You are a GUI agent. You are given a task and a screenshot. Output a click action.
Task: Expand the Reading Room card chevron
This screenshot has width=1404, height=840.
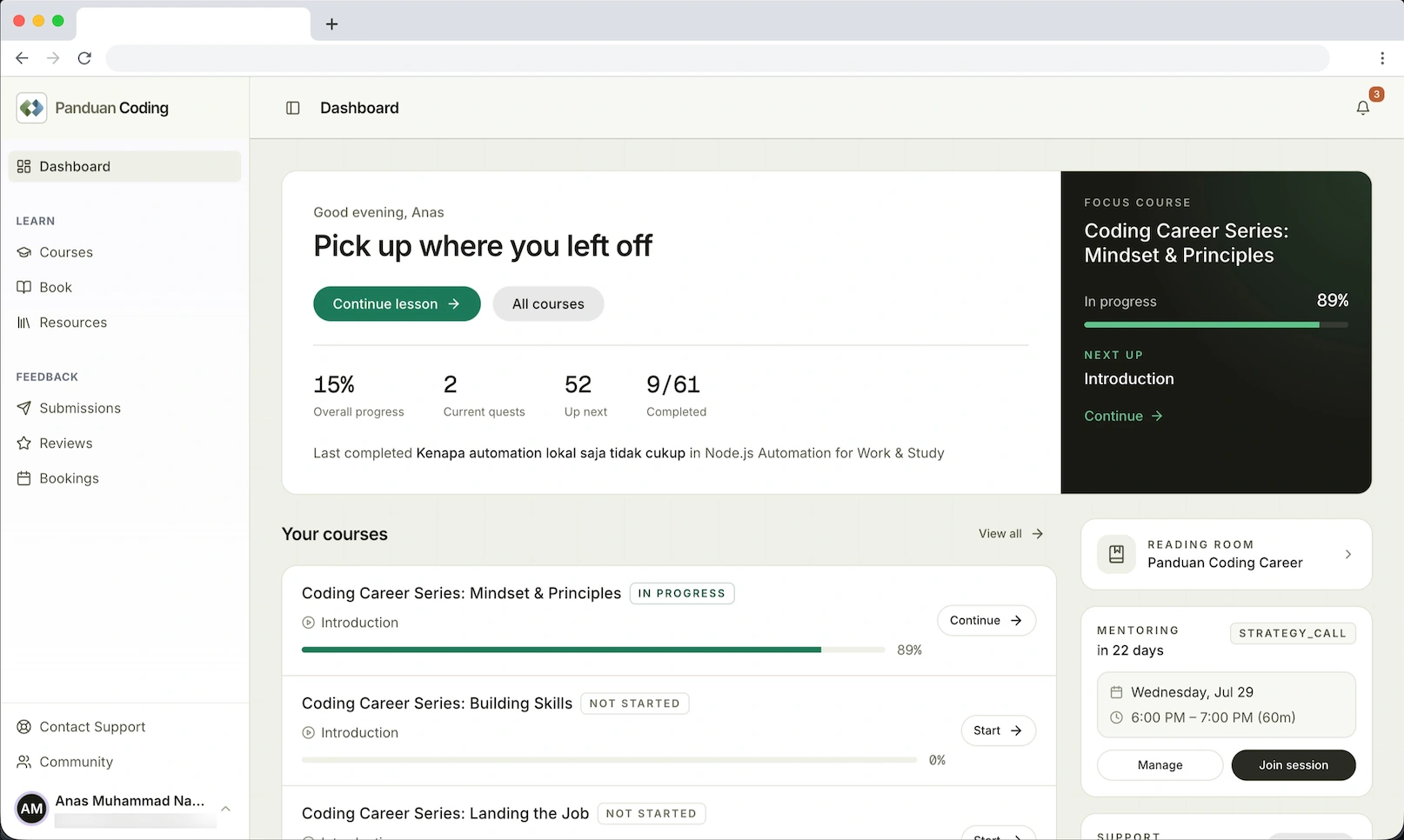click(1347, 554)
